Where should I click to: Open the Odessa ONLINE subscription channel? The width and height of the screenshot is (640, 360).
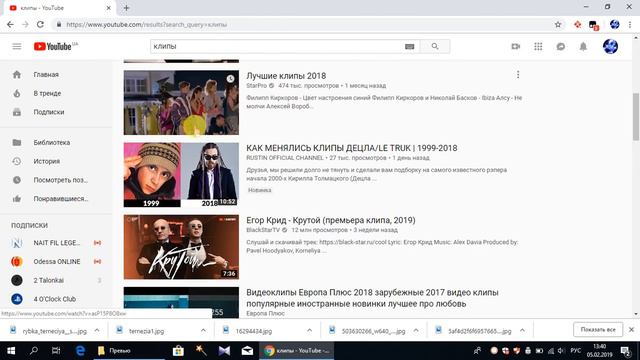point(56,262)
